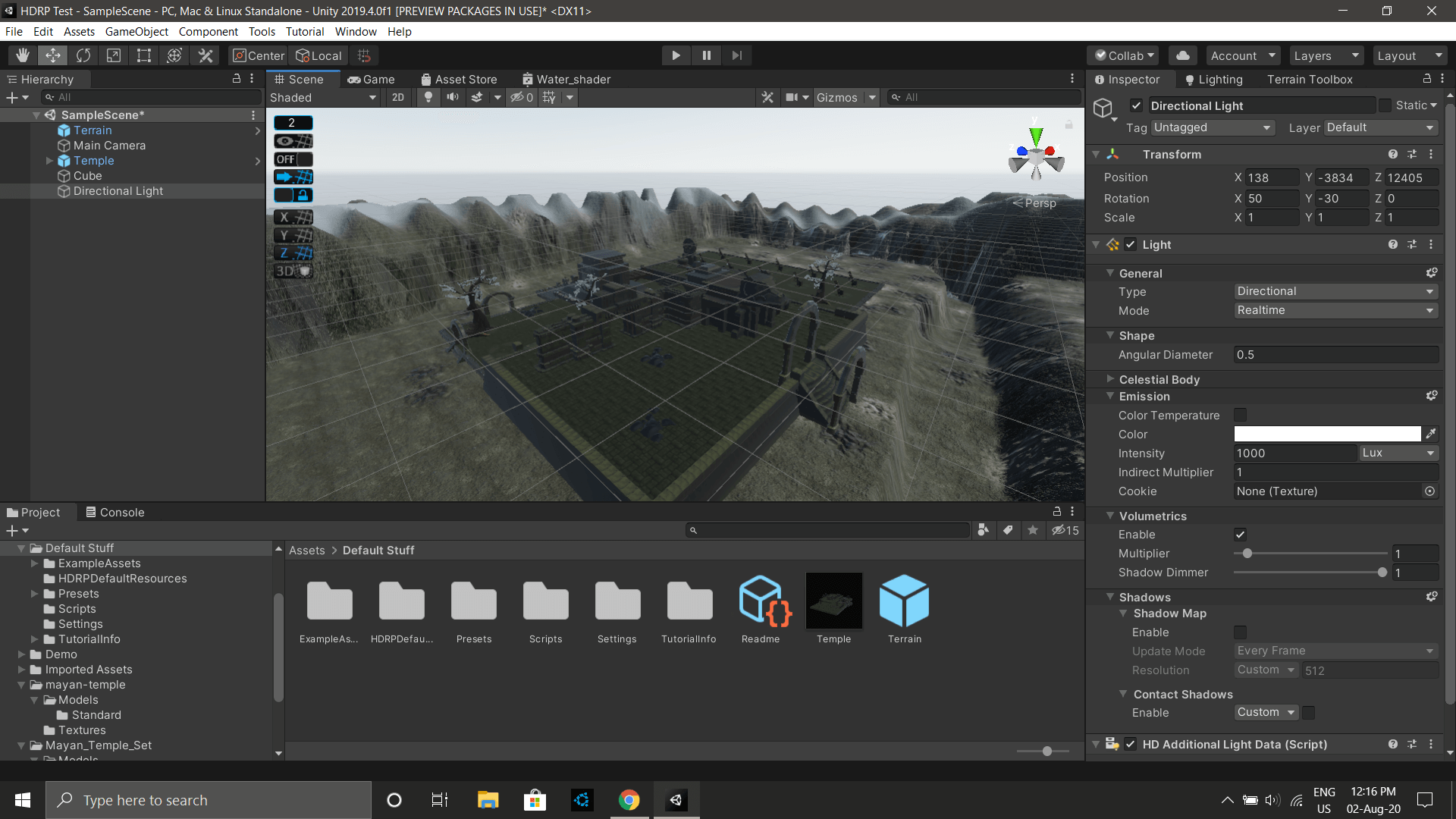Open Transform component help icon

pos(1393,154)
